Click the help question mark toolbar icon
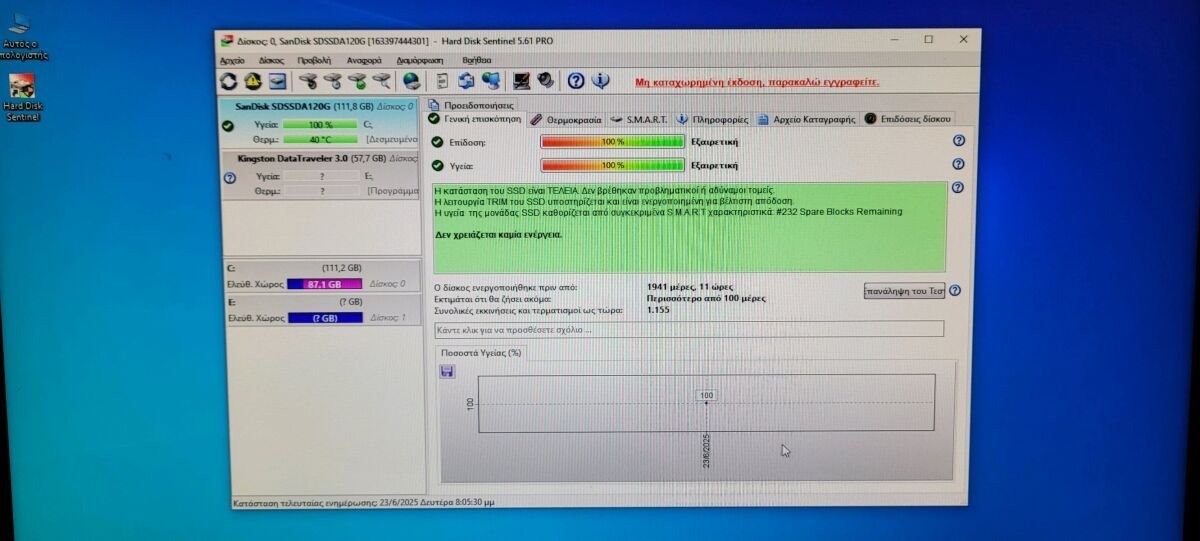1200x541 pixels. pos(576,81)
